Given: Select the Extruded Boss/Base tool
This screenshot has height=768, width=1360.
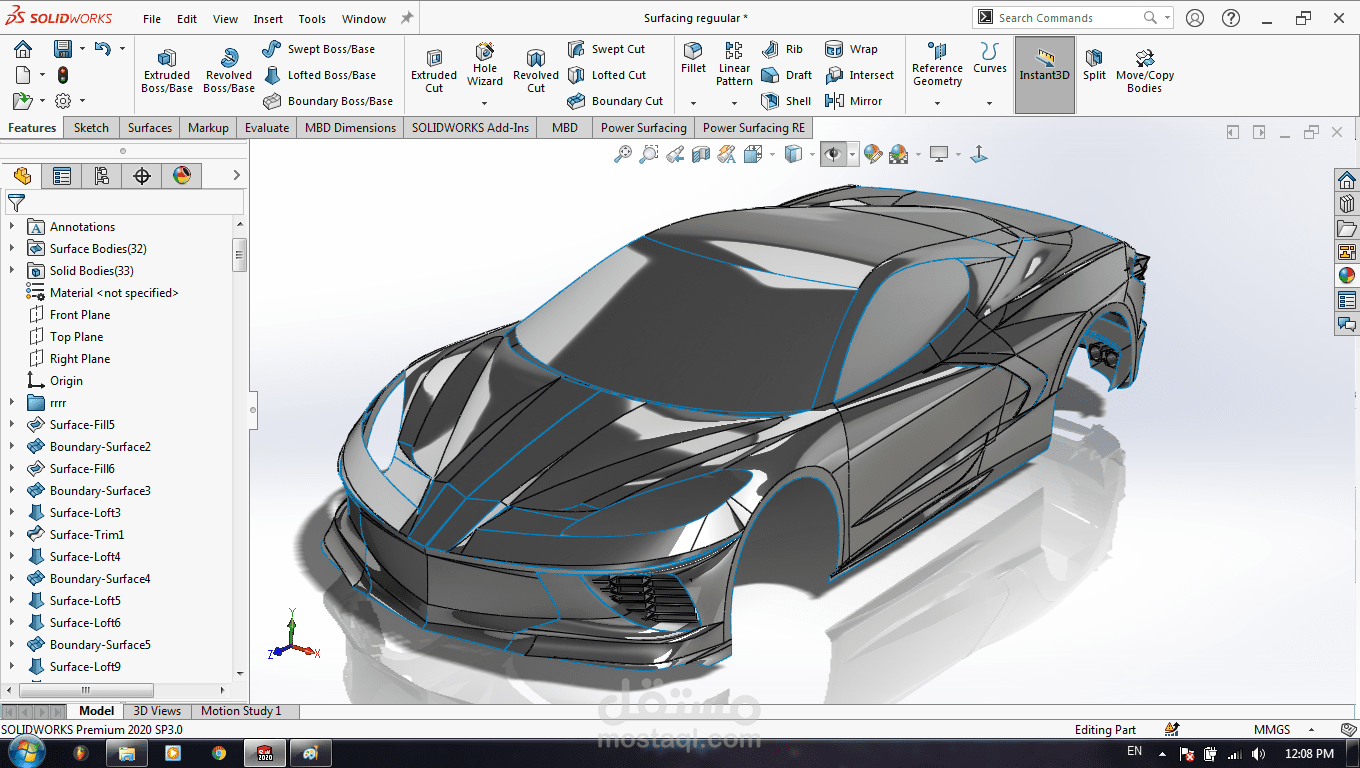Looking at the screenshot, I should tap(167, 70).
